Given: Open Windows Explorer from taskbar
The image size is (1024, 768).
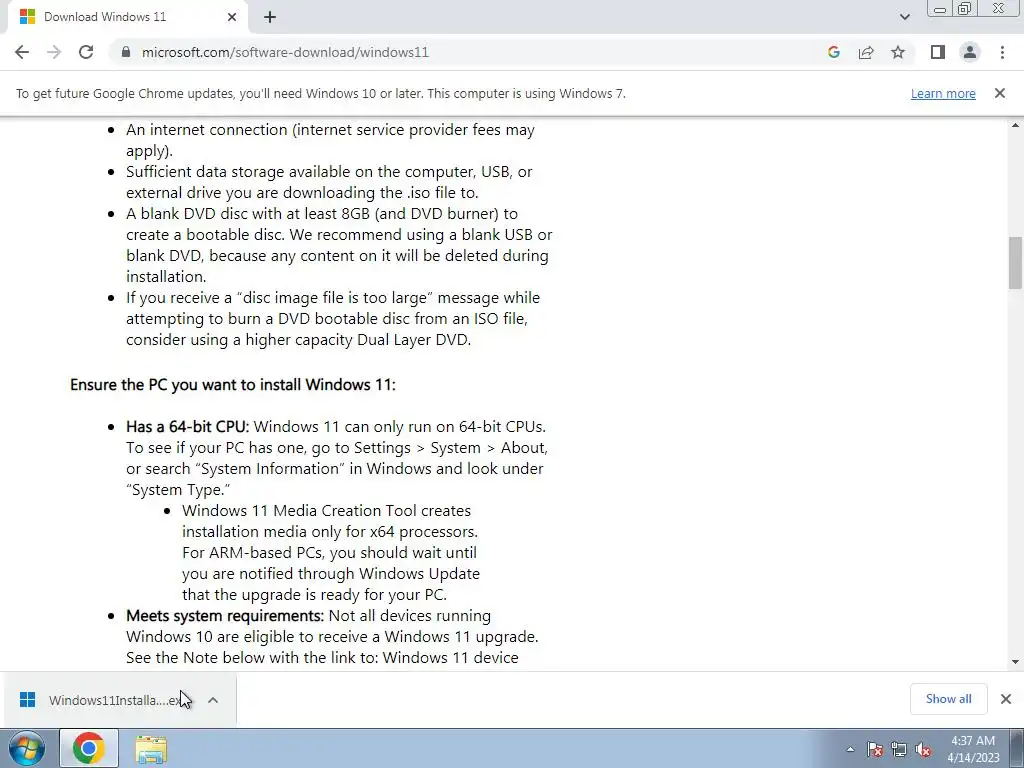Looking at the screenshot, I should click(x=151, y=749).
